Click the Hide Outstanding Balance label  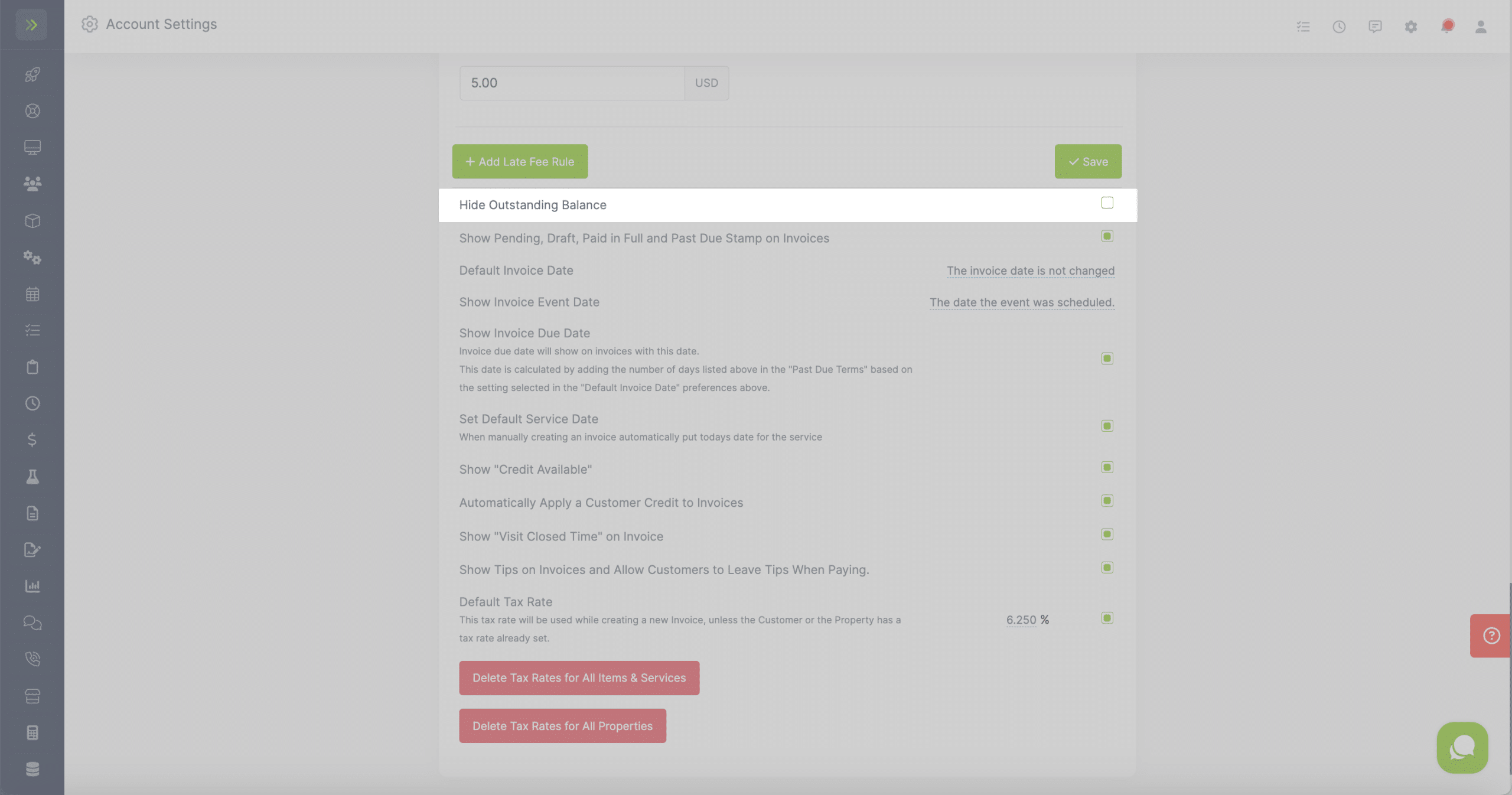[533, 205]
